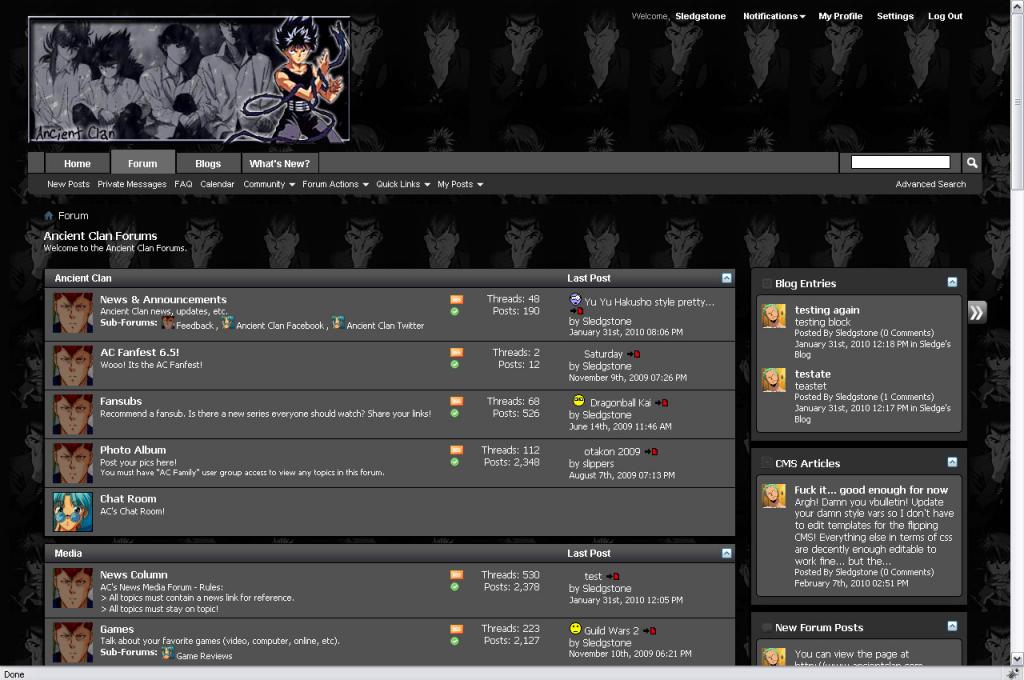The image size is (1024, 680).
Task: Click green status icon in News & Announcements row
Action: (455, 312)
